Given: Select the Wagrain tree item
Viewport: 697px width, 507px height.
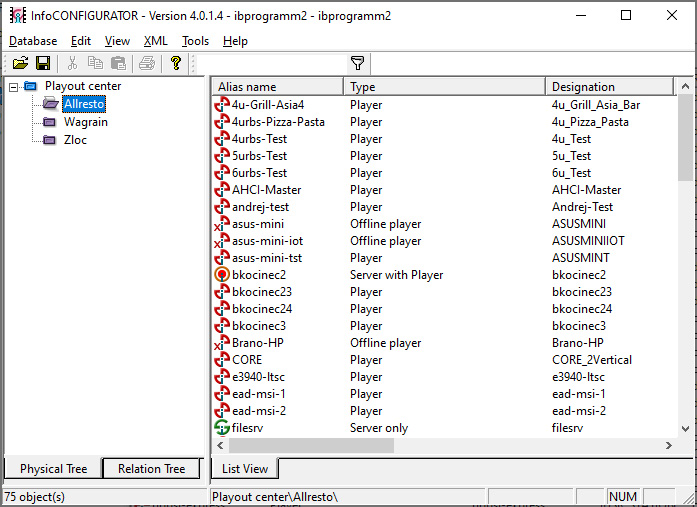Looking at the screenshot, I should click(x=85, y=122).
